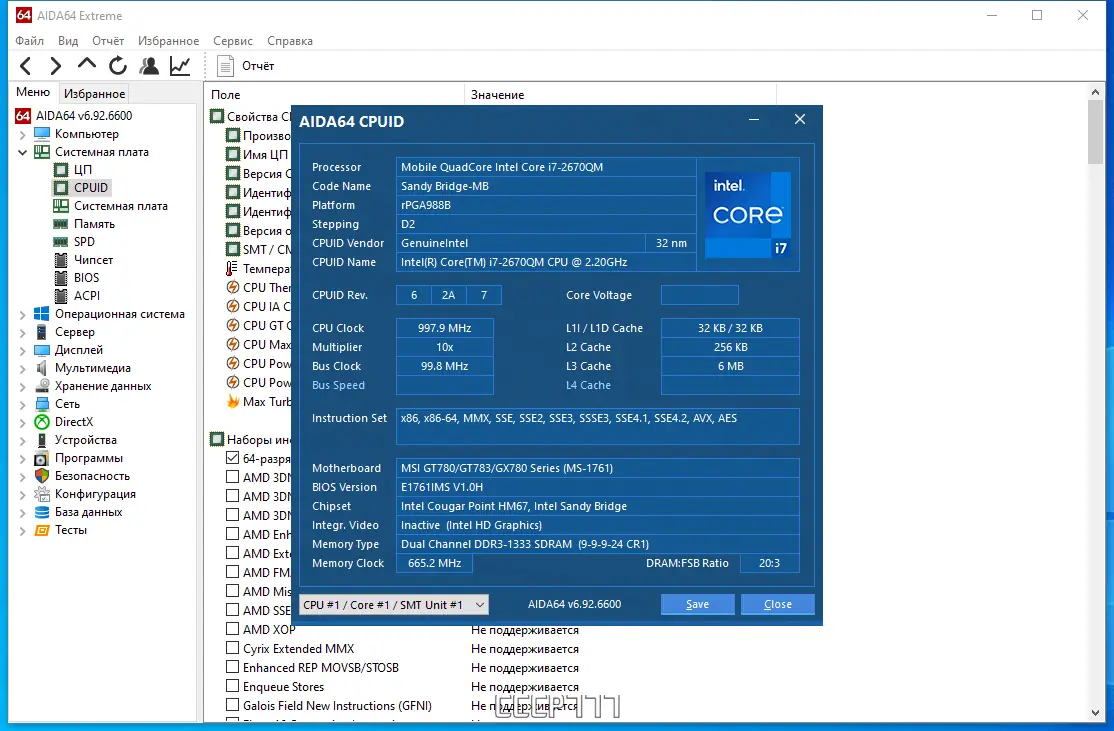Image resolution: width=1114 pixels, height=731 pixels.
Task: Go back with the left arrow toolbar icon
Action: tap(26, 66)
